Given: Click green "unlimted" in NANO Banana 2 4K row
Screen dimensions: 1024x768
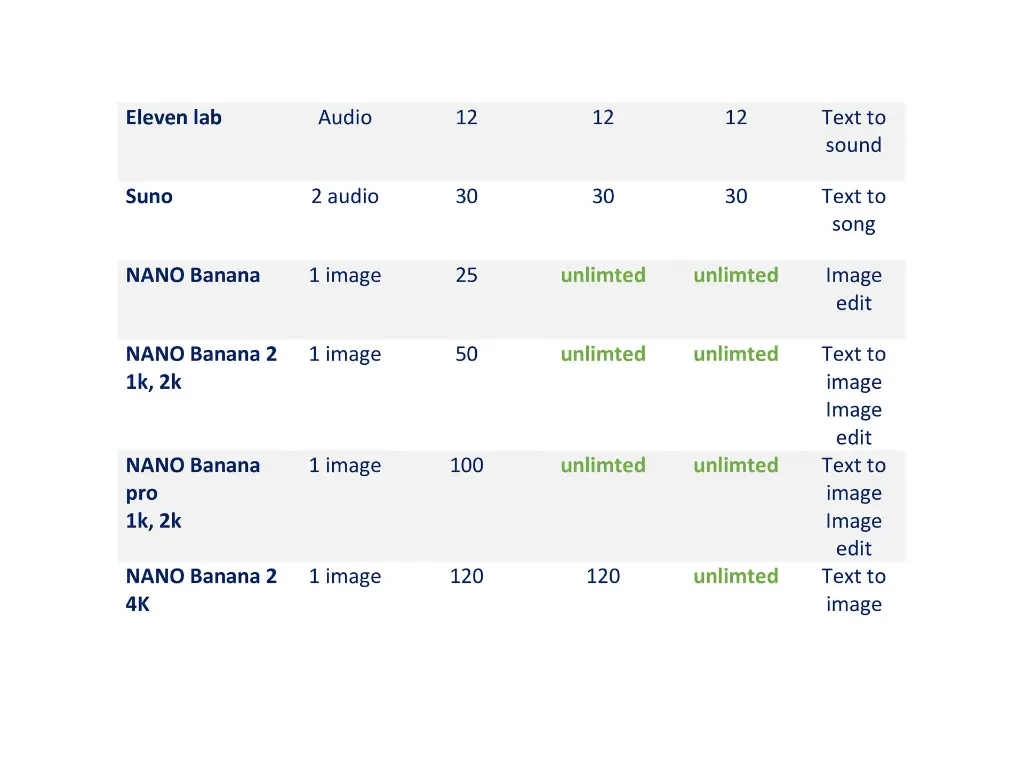Looking at the screenshot, I should click(736, 577).
